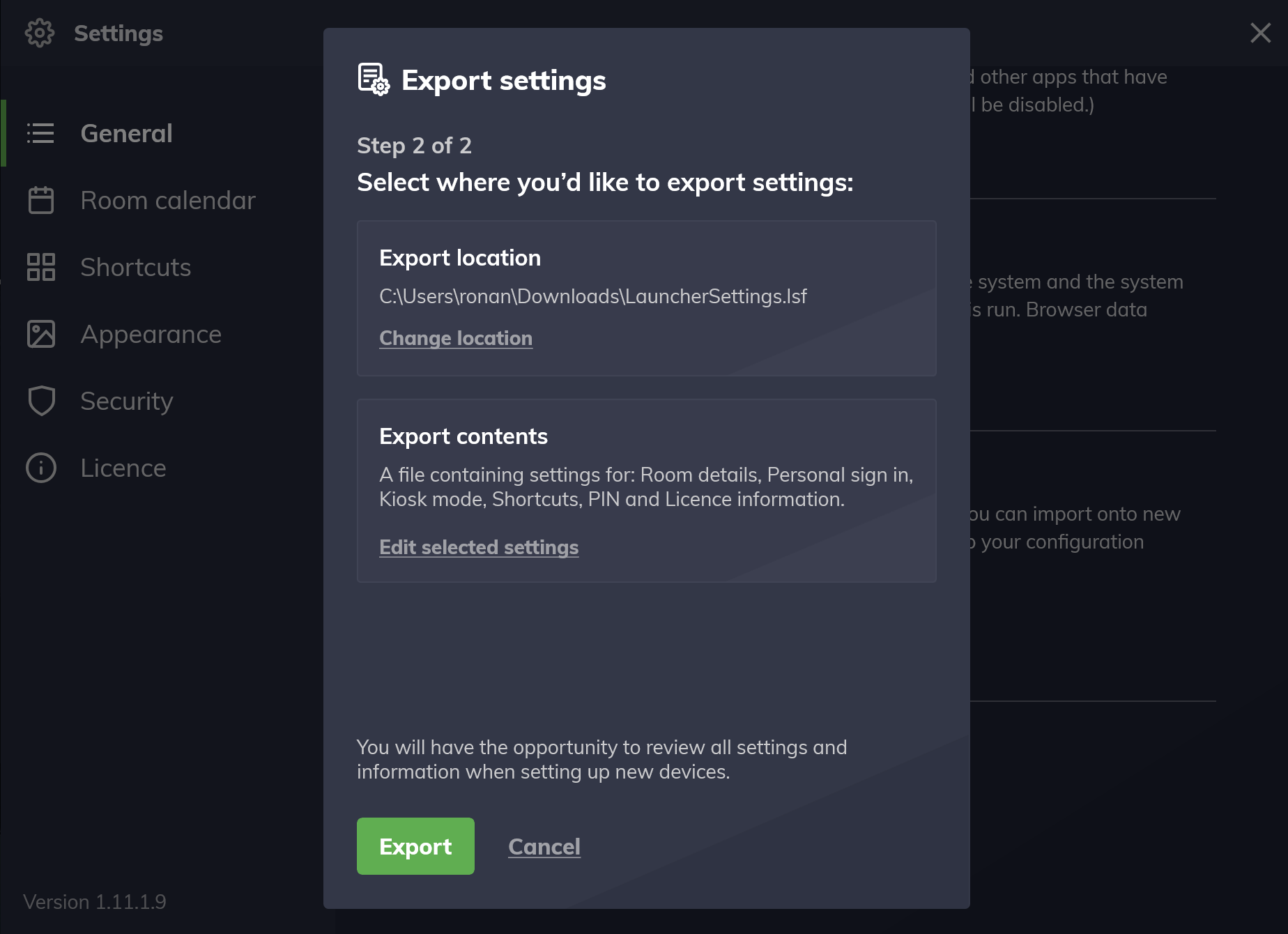
Task: Click 'Select where you'd like to export settings' heading
Action: coord(605,183)
